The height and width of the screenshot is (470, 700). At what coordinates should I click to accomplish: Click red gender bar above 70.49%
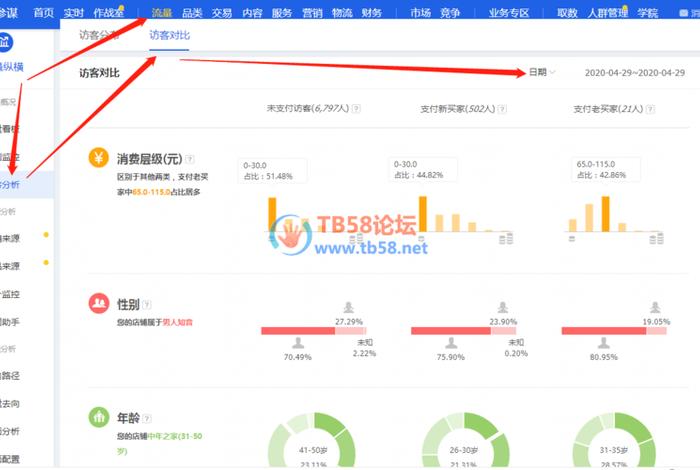tap(298, 331)
